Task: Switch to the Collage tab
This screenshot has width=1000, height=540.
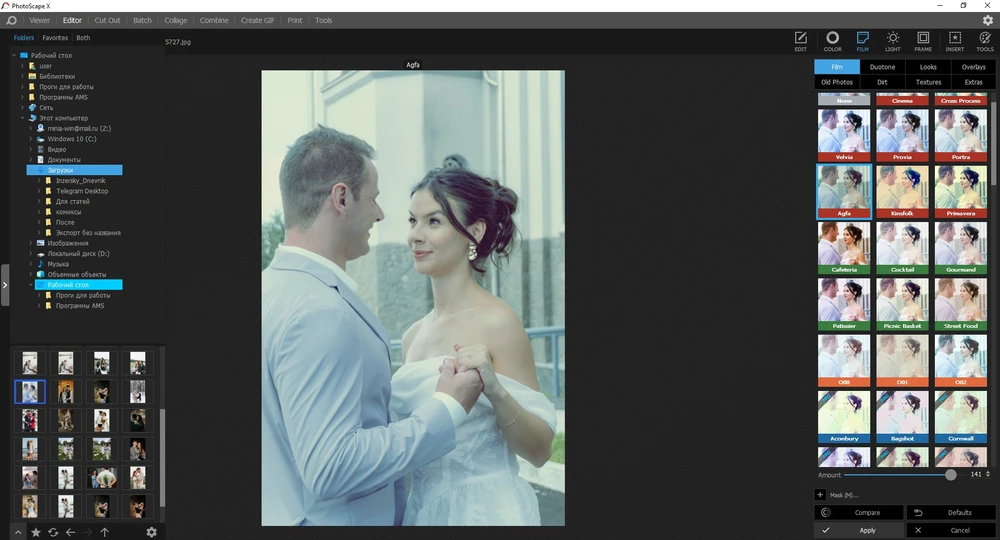Action: pos(175,20)
